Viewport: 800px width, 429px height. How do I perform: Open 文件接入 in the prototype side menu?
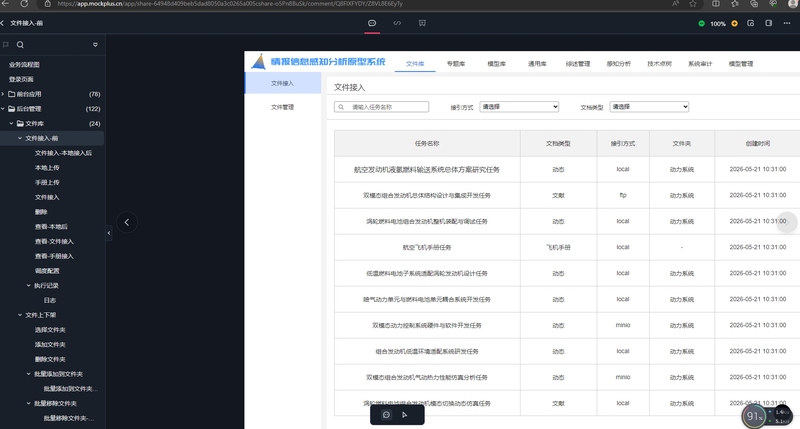pos(283,83)
